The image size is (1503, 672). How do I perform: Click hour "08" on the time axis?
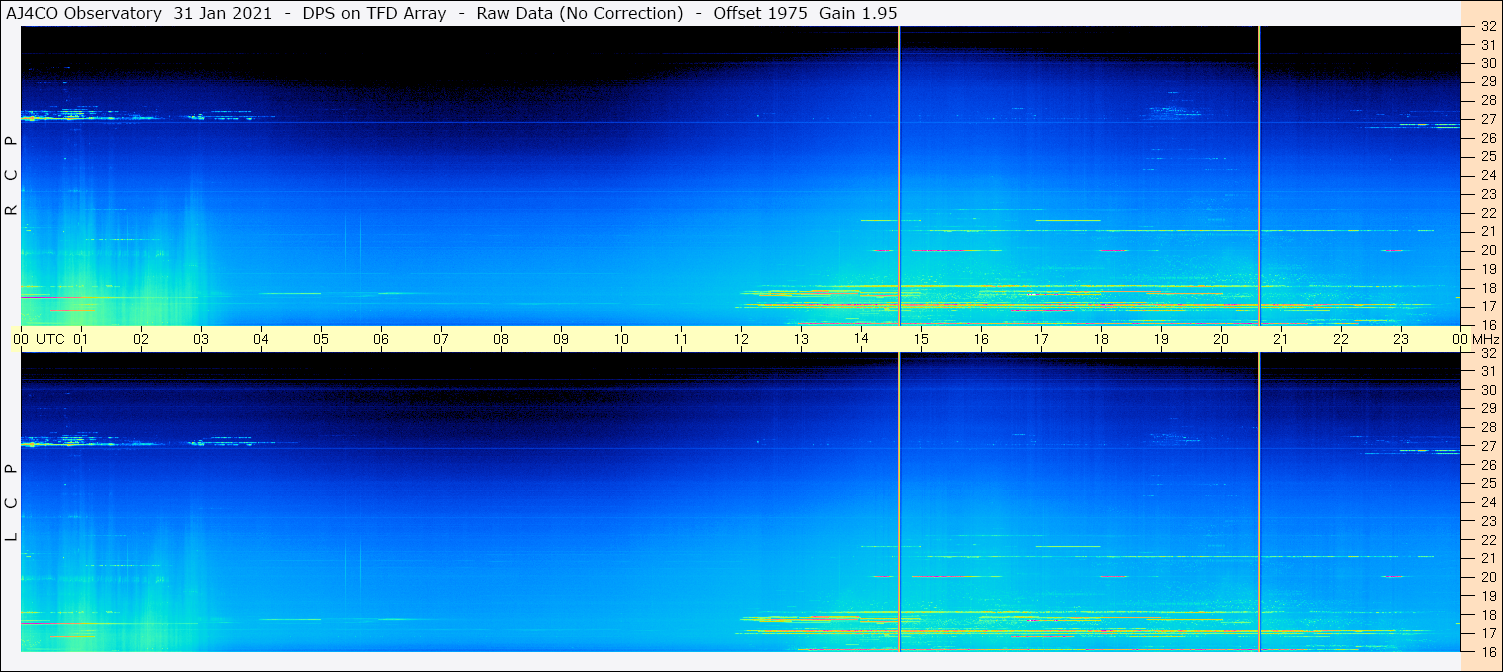[x=501, y=339]
